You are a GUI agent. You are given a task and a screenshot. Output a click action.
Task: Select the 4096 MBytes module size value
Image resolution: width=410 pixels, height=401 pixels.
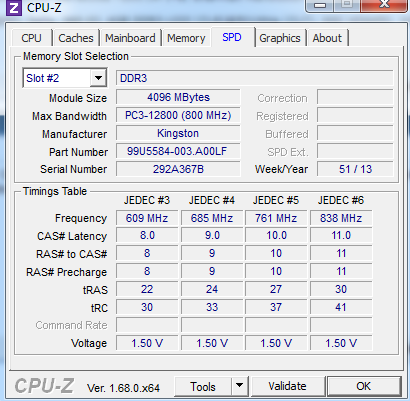(x=178, y=97)
